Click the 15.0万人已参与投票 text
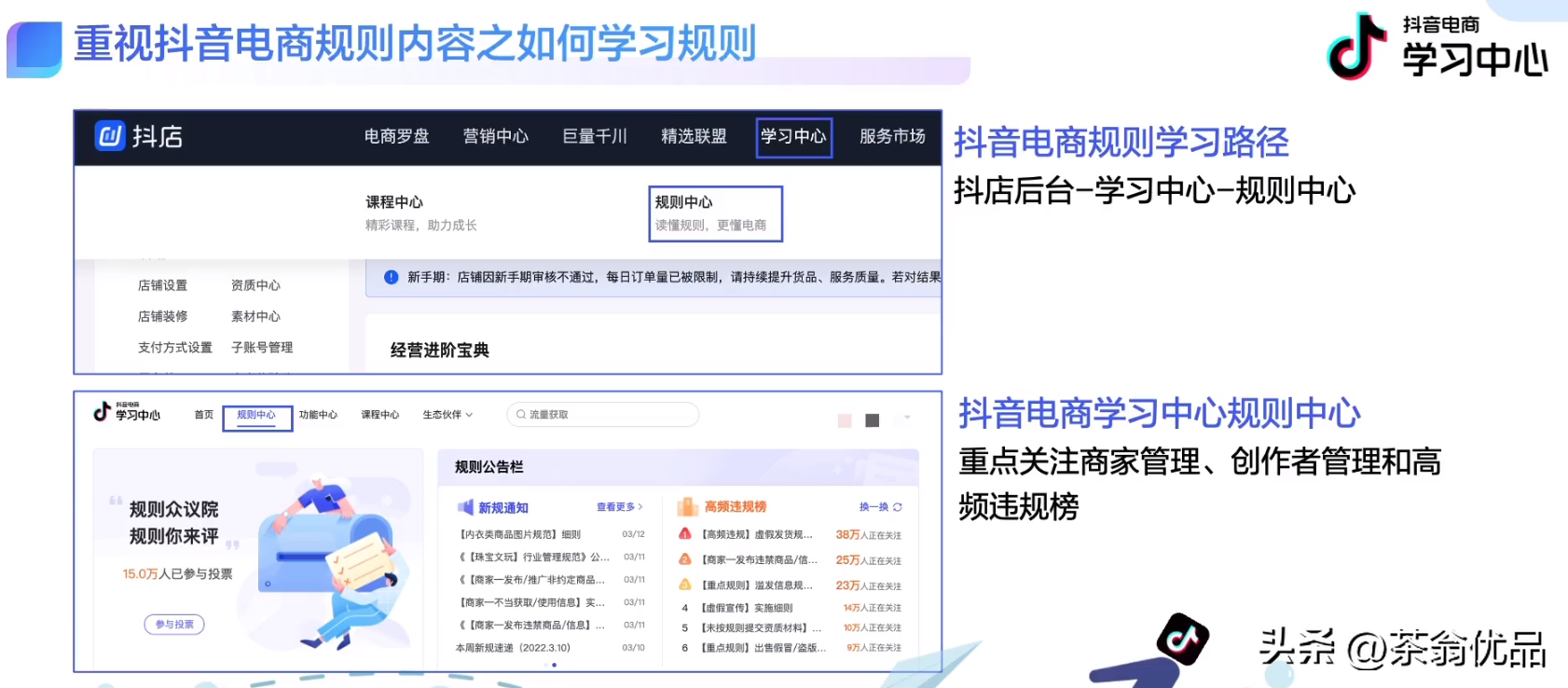 (x=178, y=574)
